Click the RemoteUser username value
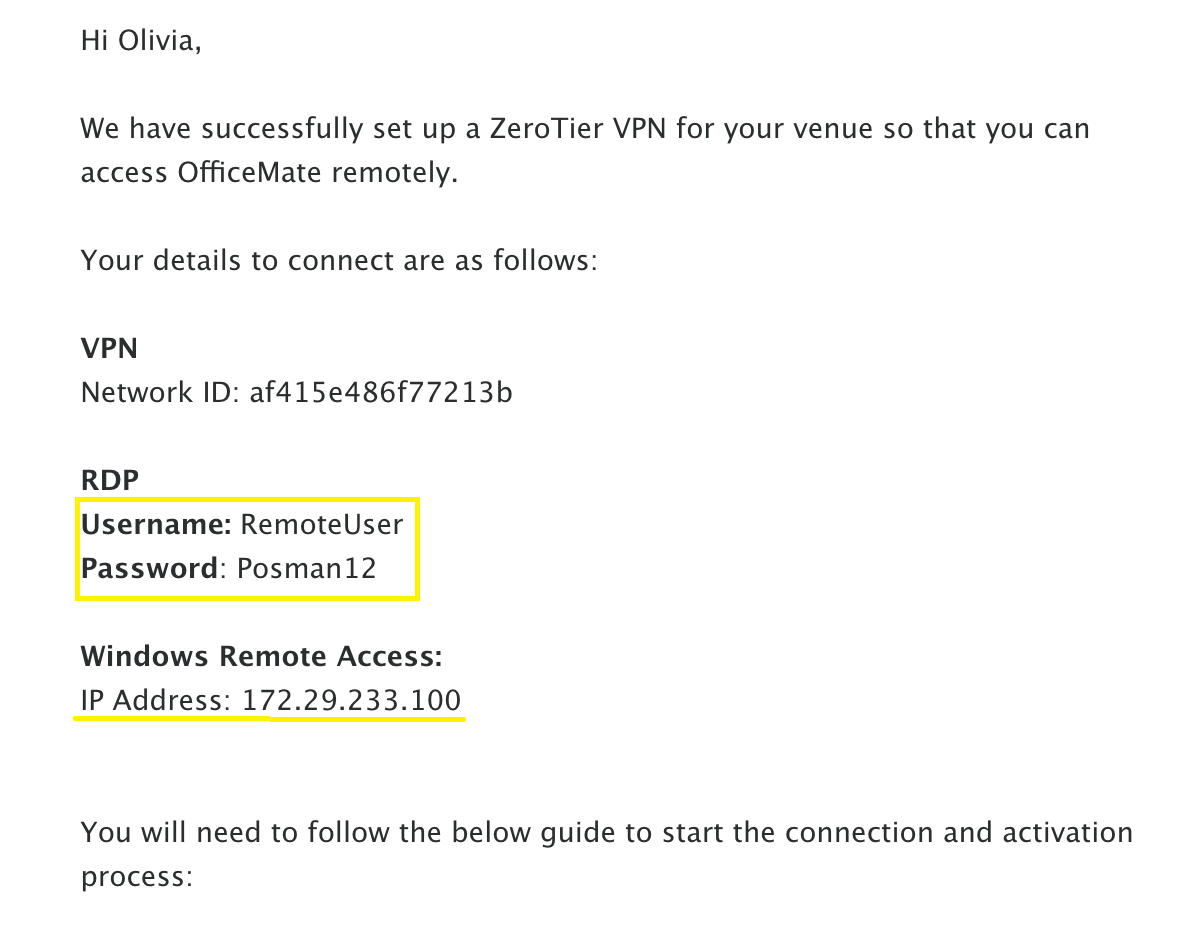 pos(322,524)
